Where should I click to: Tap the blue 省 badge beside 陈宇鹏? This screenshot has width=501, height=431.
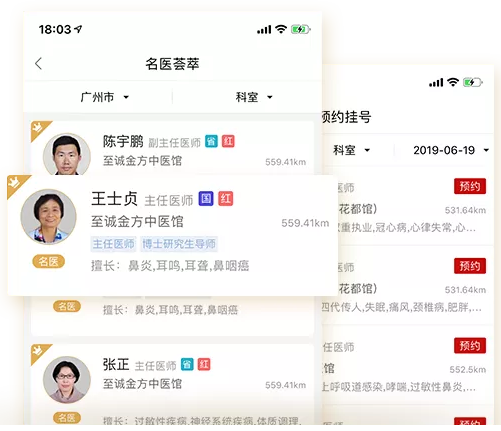(211, 141)
